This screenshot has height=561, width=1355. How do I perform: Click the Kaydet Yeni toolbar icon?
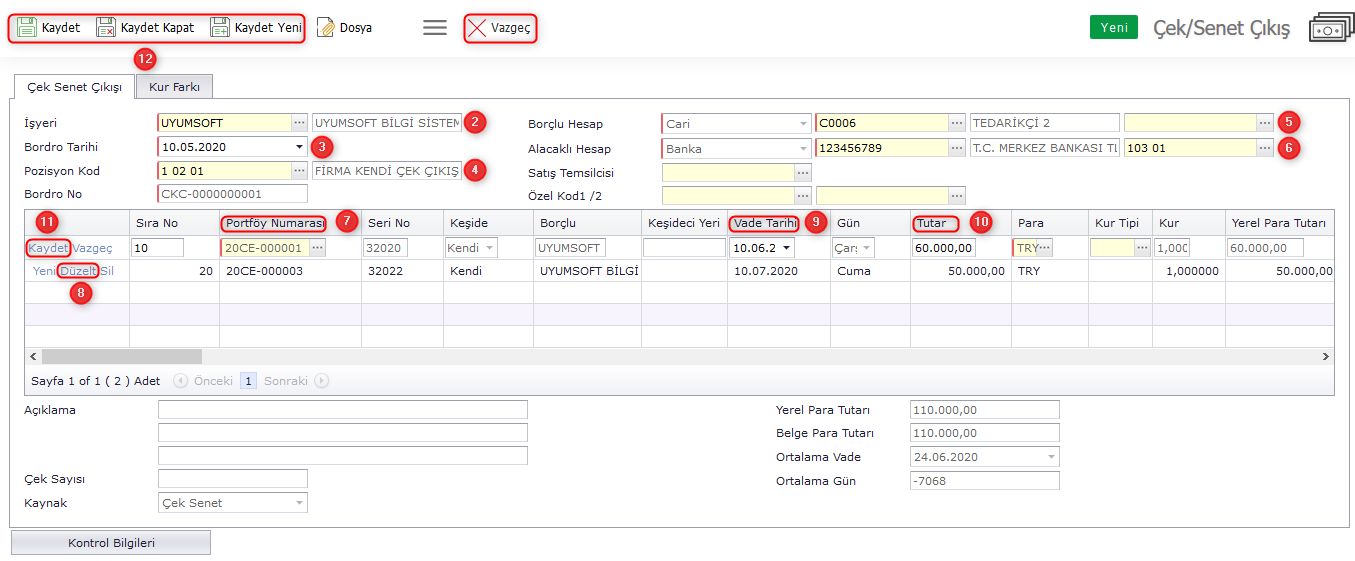[220, 28]
